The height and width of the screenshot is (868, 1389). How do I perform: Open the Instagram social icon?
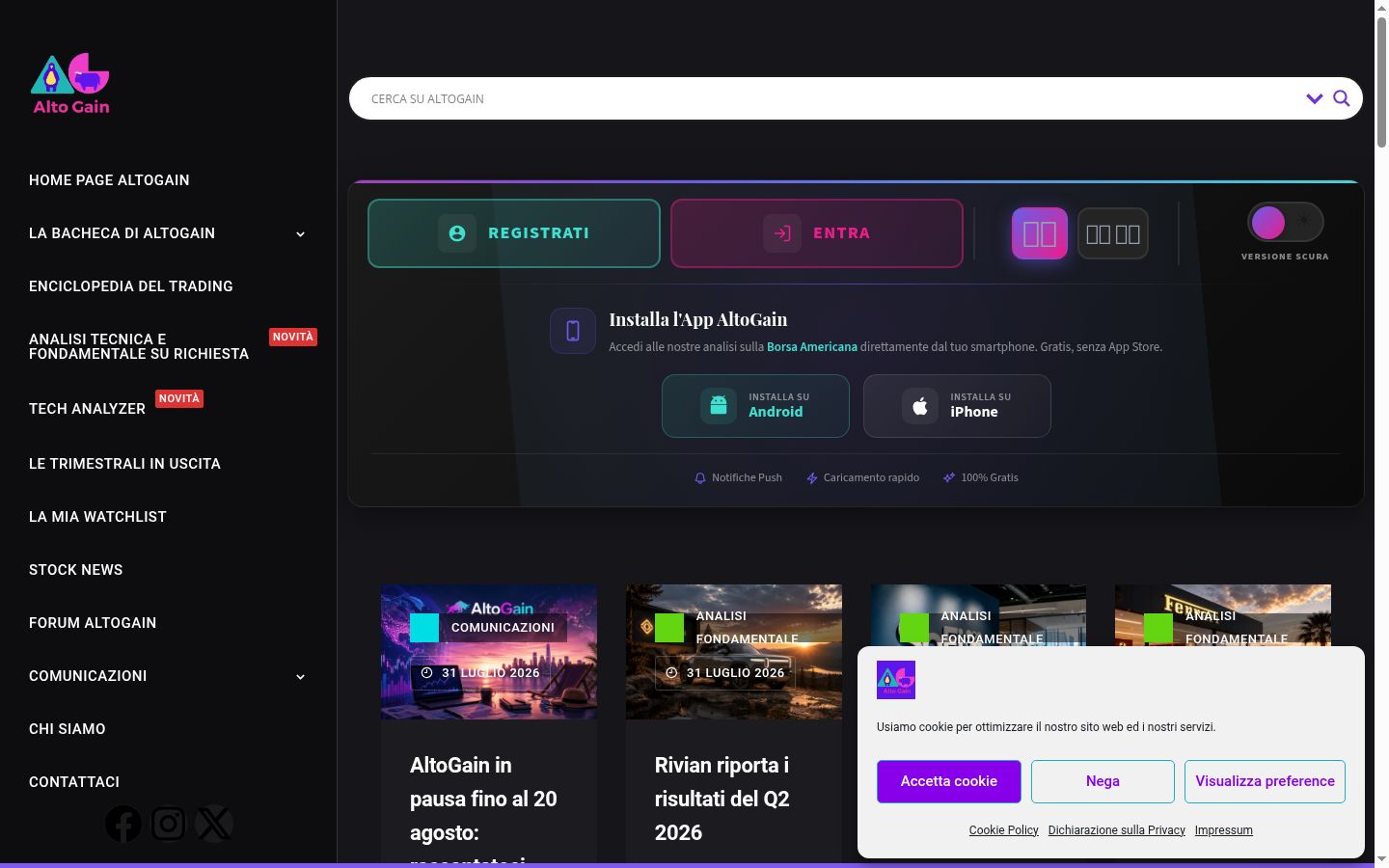[168, 824]
